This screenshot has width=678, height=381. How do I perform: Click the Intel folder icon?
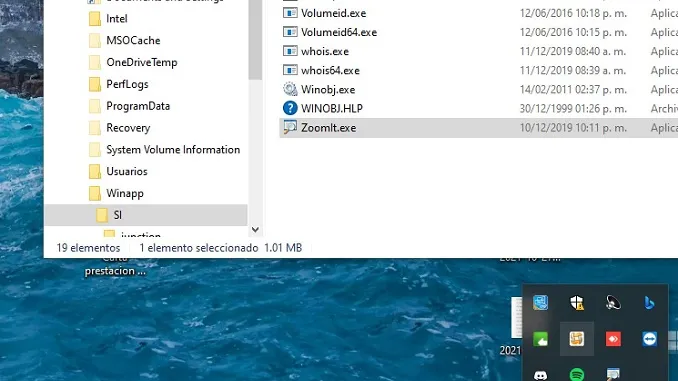point(95,19)
